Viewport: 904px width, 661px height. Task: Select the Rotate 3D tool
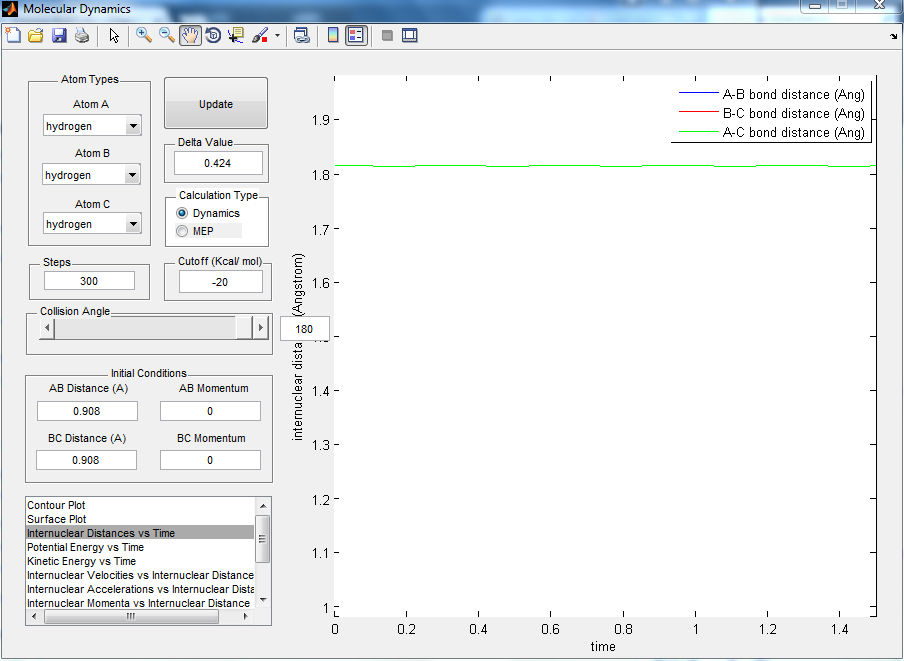(213, 36)
